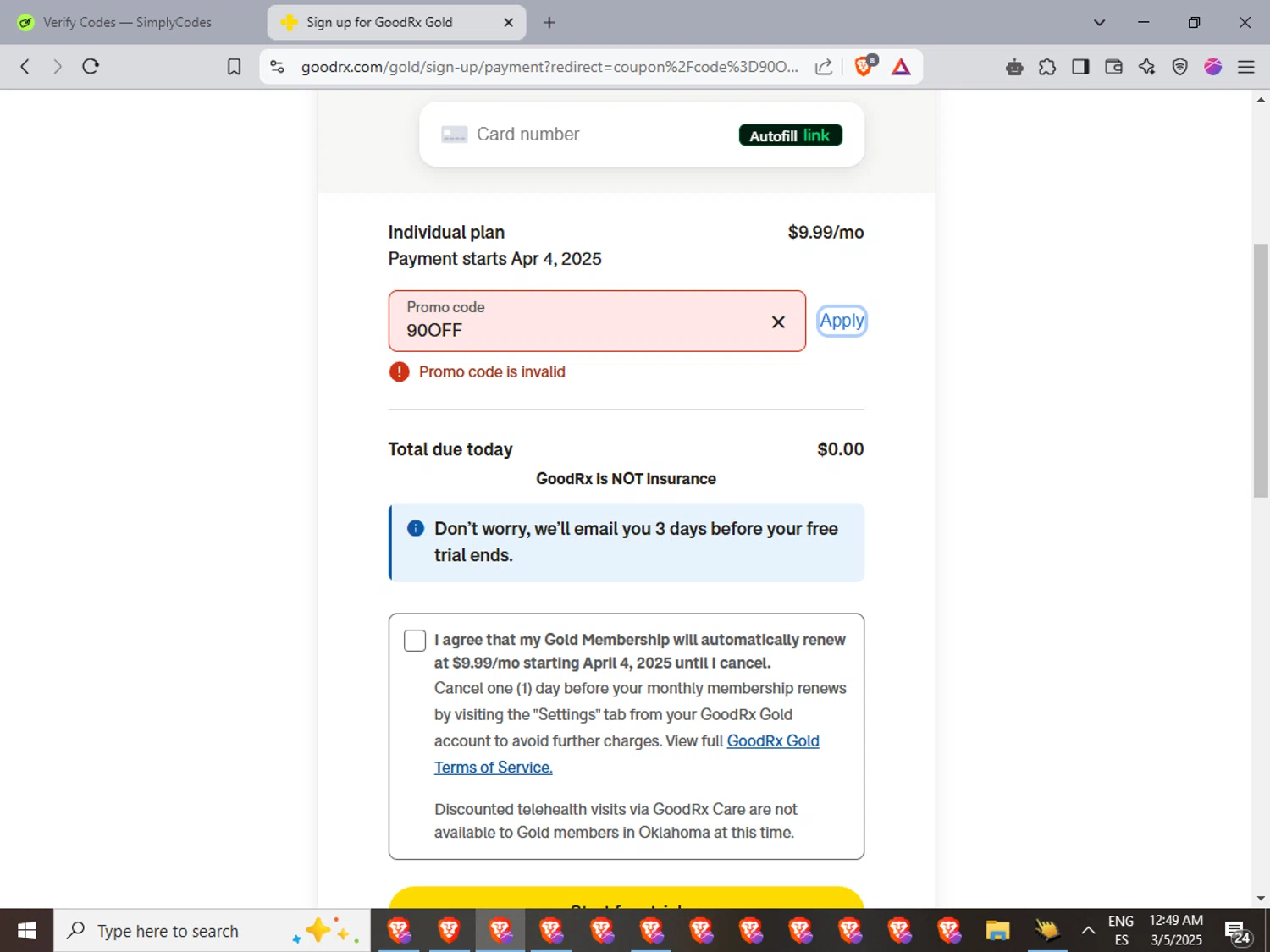This screenshot has width=1270, height=952.
Task: Click the ENG ES language indicator
Action: [1120, 931]
